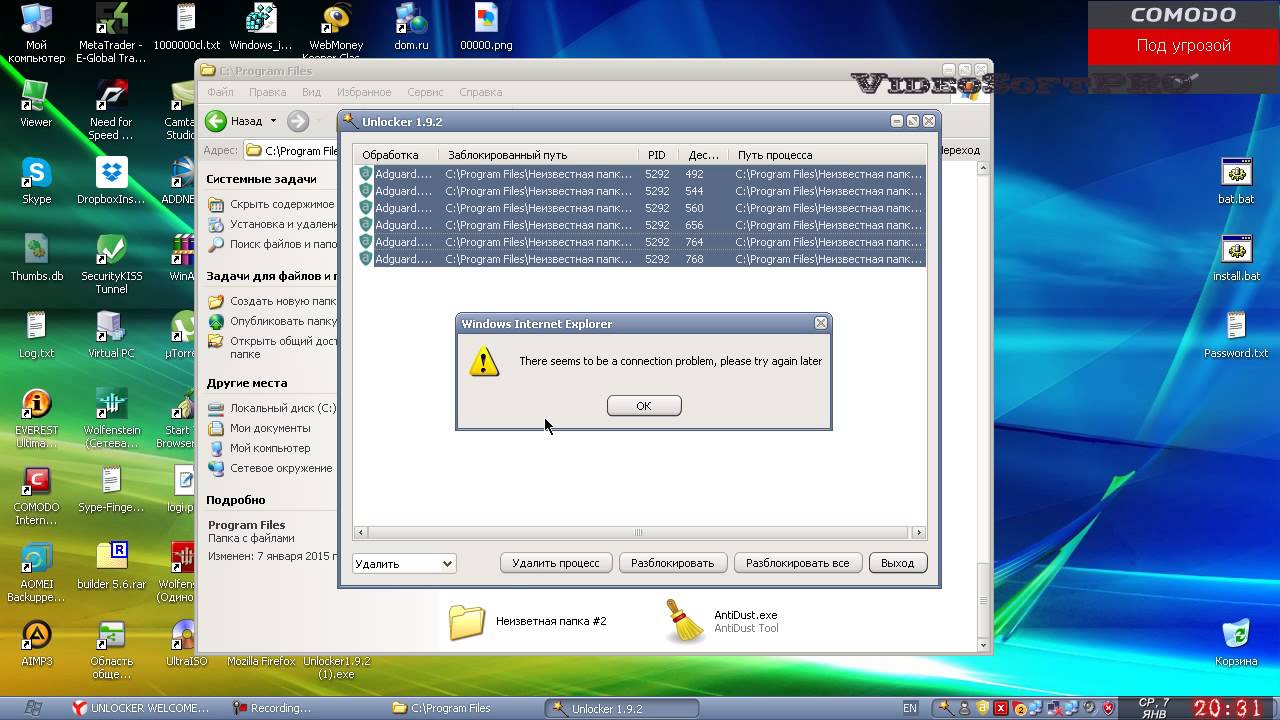Screen dimensions: 1280x720
Task: Select the AntiDust.exe broom icon
Action: point(685,620)
